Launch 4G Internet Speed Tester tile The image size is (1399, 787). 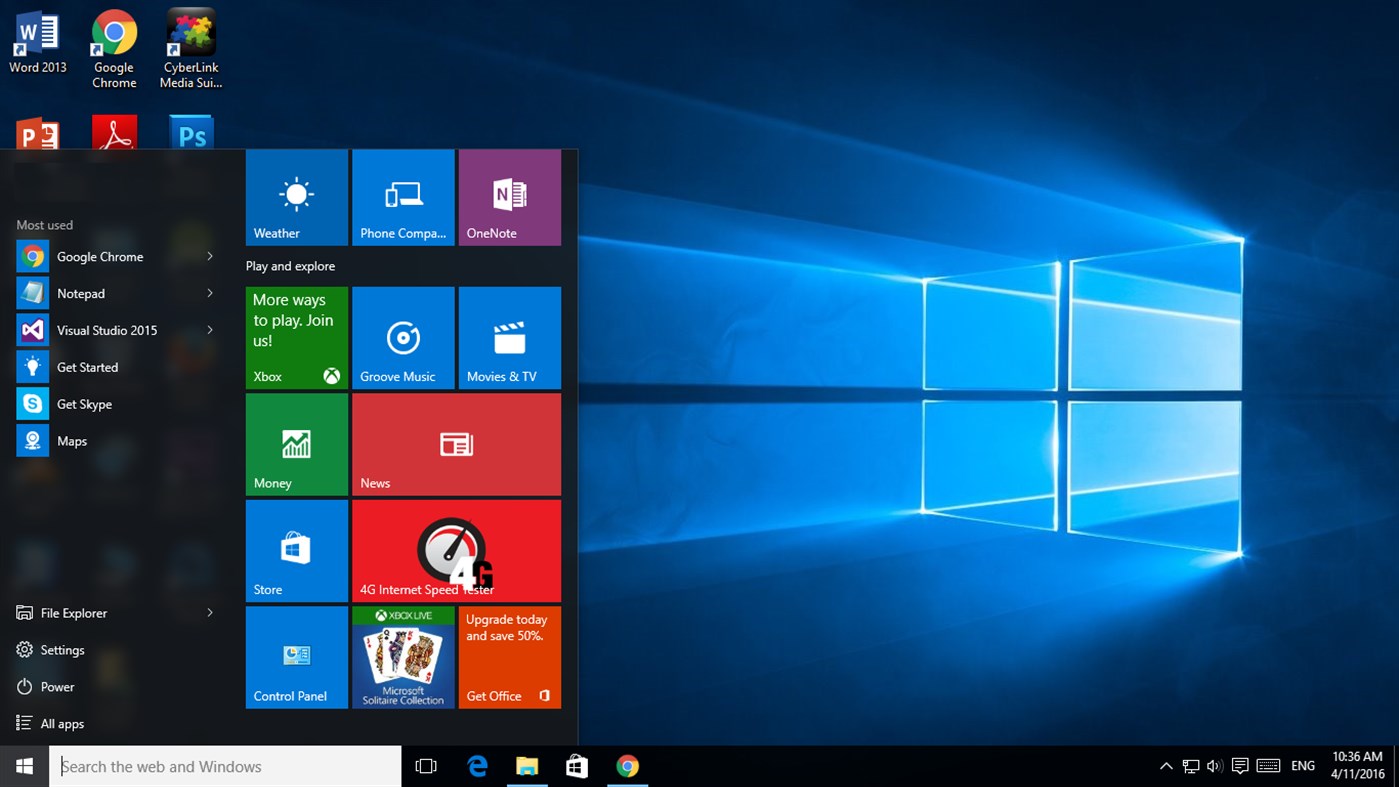[456, 551]
